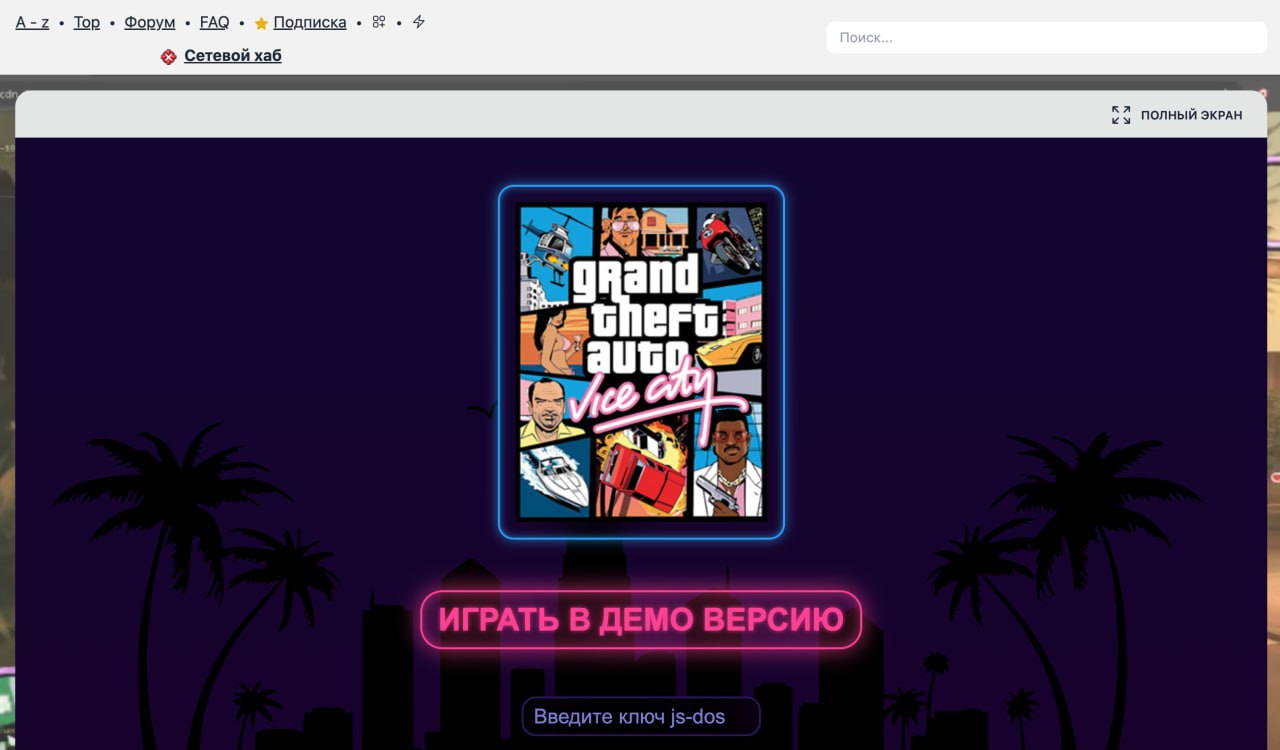
Task: Click the grey player header bar
Action: click(600, 114)
